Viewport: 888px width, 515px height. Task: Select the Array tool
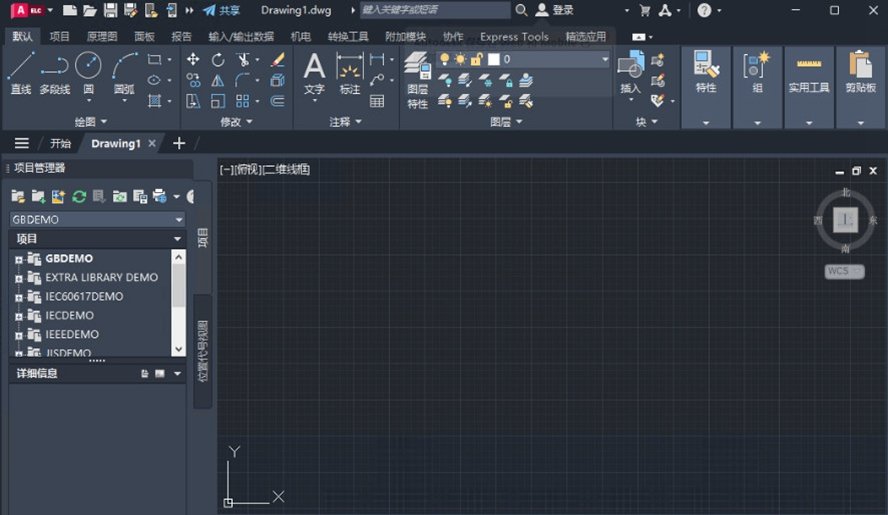coord(242,101)
